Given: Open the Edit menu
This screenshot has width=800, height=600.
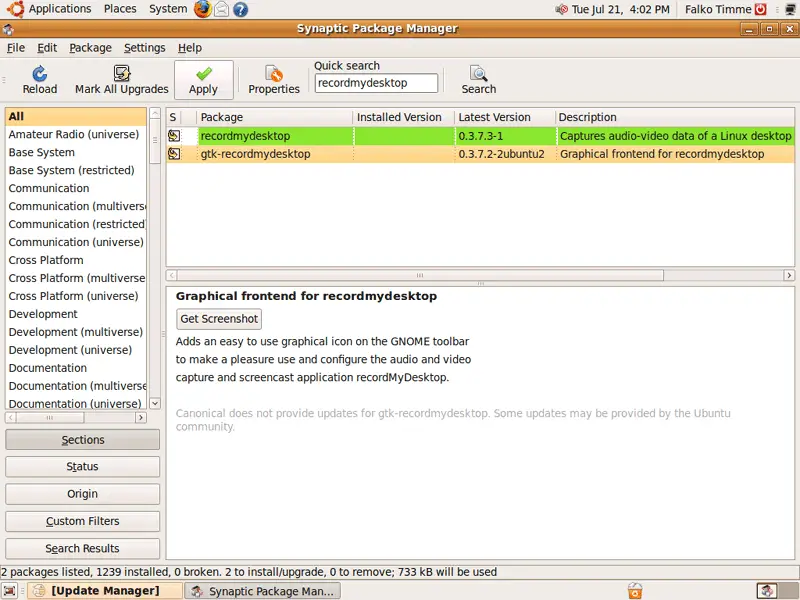Looking at the screenshot, I should tap(47, 48).
